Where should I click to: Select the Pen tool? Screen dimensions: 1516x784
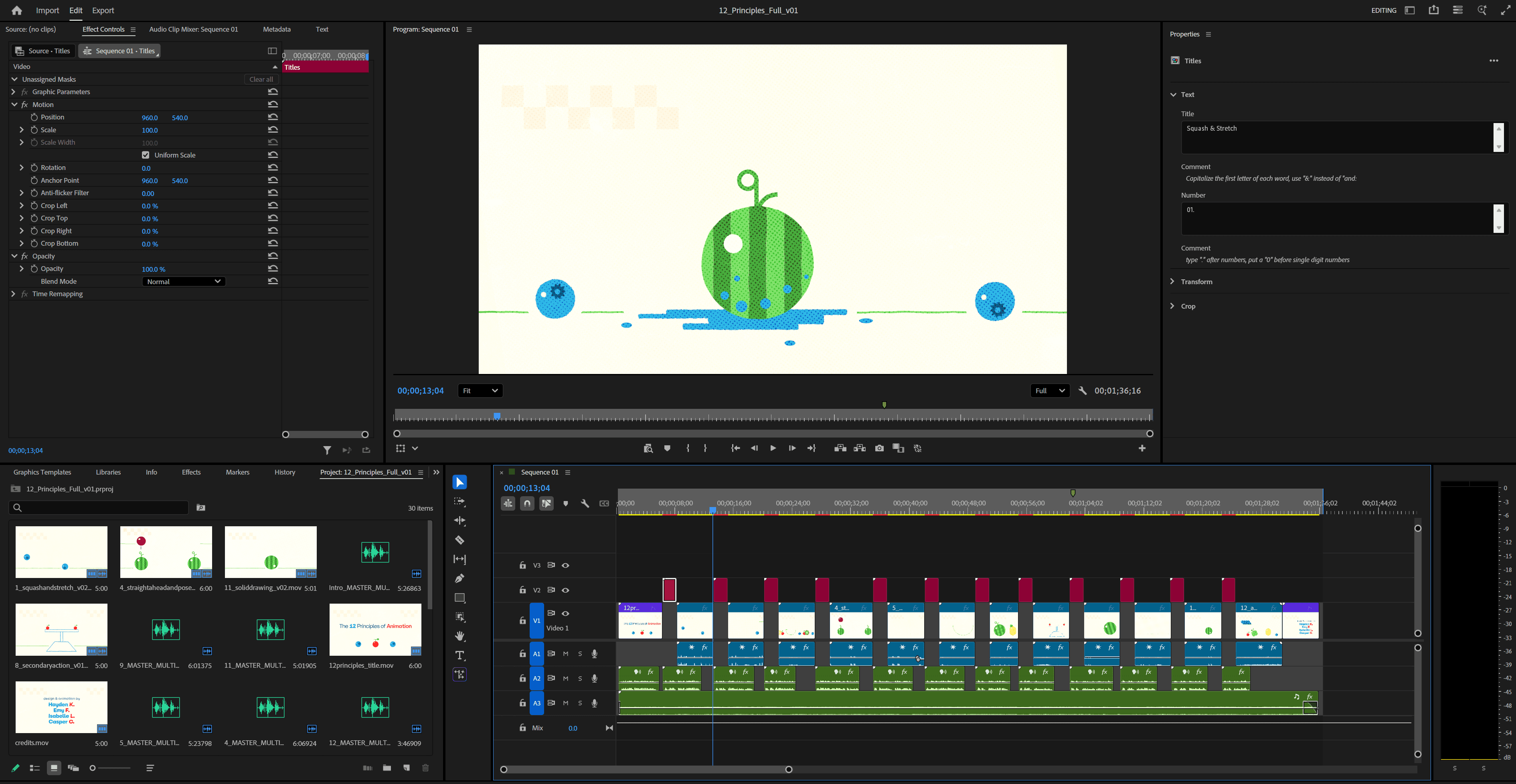pyautogui.click(x=459, y=578)
